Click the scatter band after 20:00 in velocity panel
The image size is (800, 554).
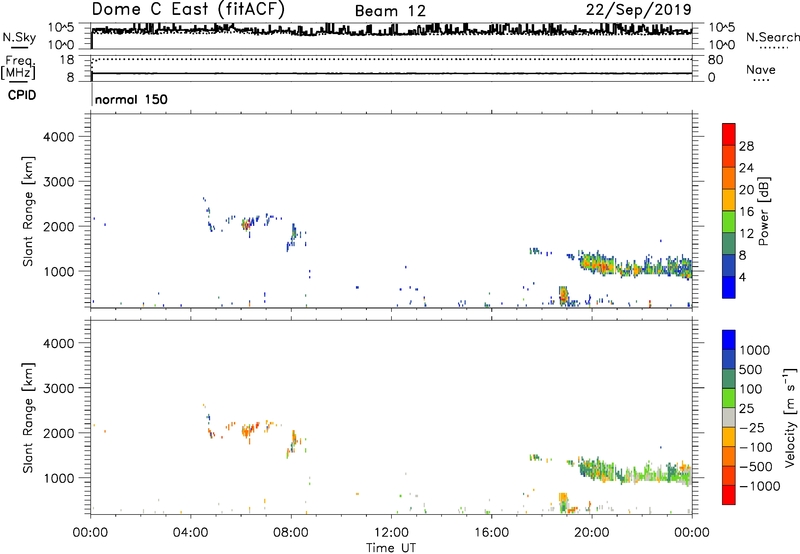(x=635, y=471)
